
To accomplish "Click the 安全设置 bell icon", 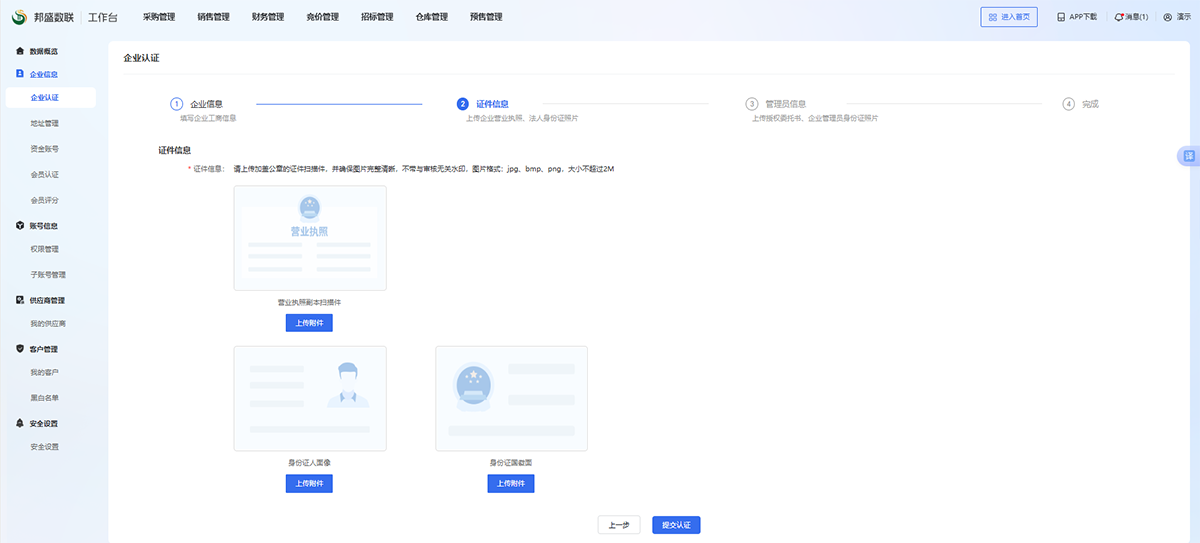I will tap(20, 423).
